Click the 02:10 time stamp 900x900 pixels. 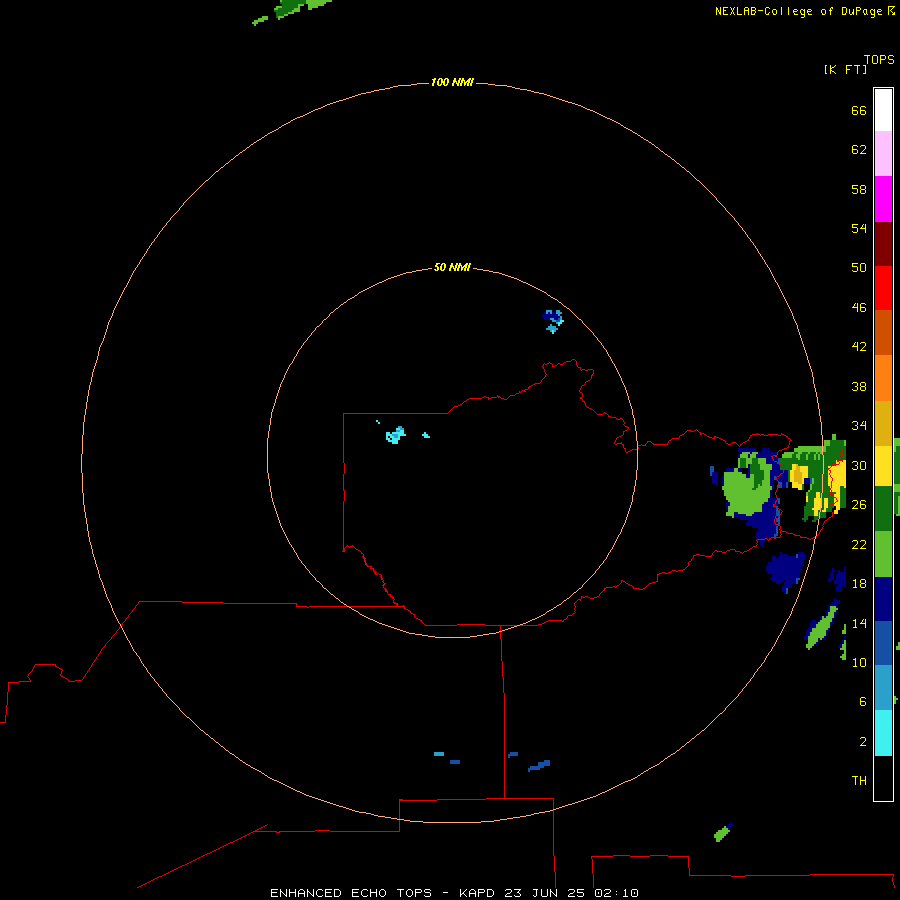pyautogui.click(x=616, y=893)
